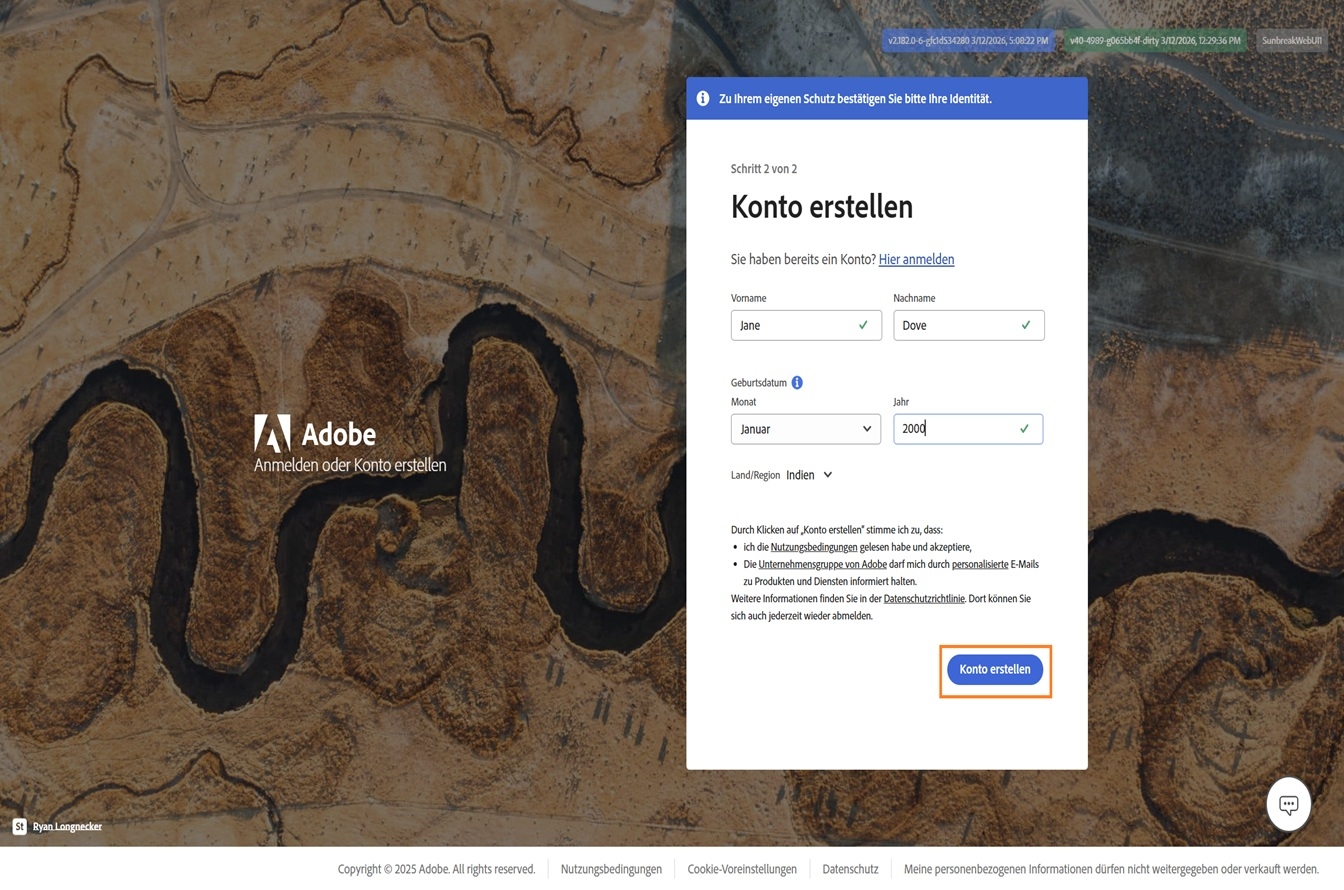Click the green checkmark in the Jahr field
The width and height of the screenshot is (1344, 890).
point(1023,428)
